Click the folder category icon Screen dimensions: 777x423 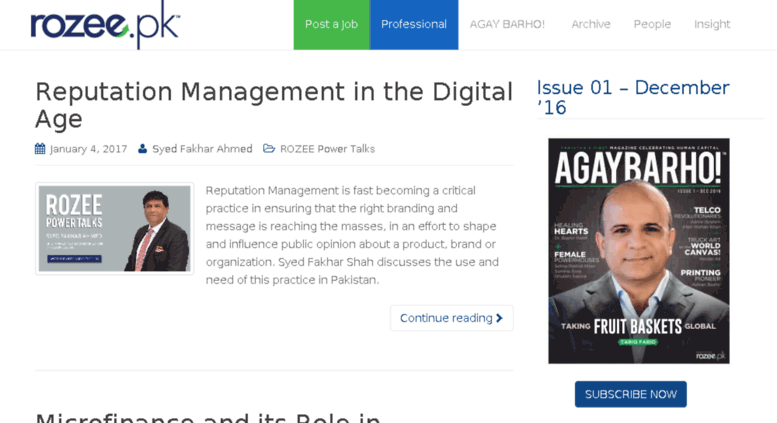click(x=269, y=149)
